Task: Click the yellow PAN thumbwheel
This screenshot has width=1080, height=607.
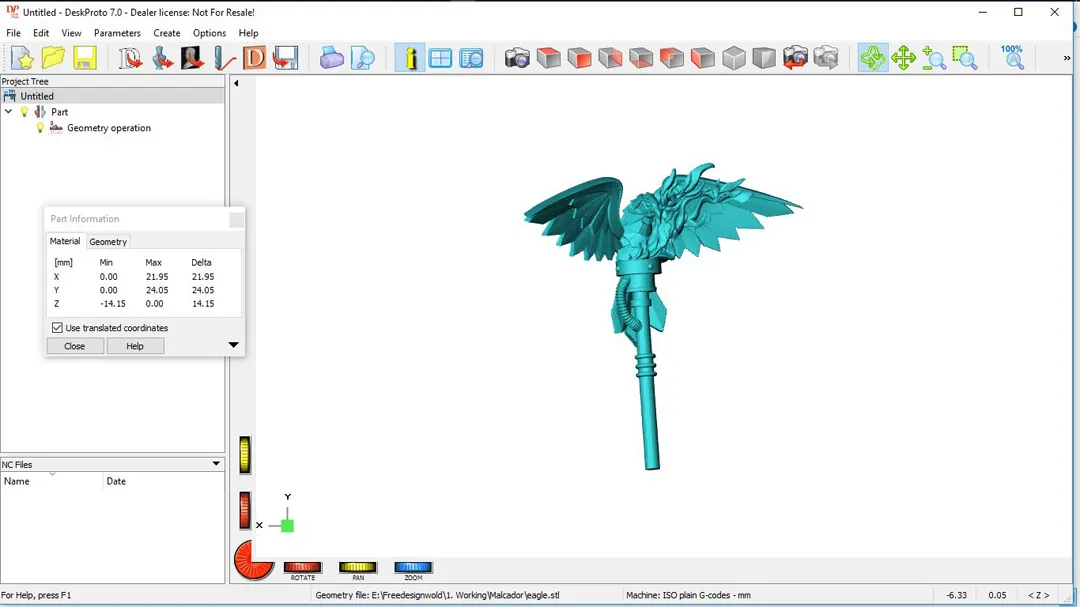Action: pyautogui.click(x=357, y=567)
